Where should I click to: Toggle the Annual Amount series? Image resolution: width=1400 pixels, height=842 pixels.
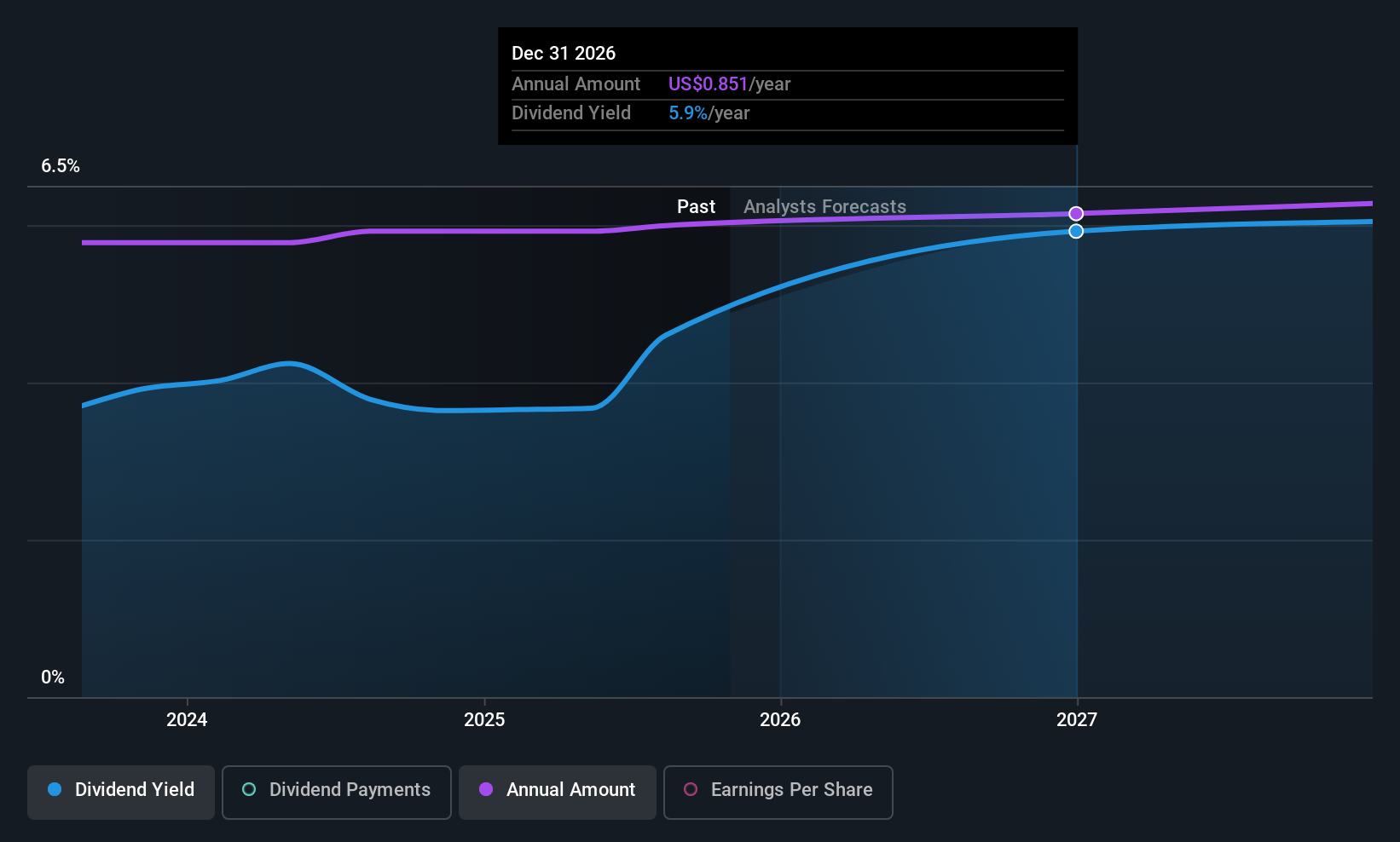(558, 792)
